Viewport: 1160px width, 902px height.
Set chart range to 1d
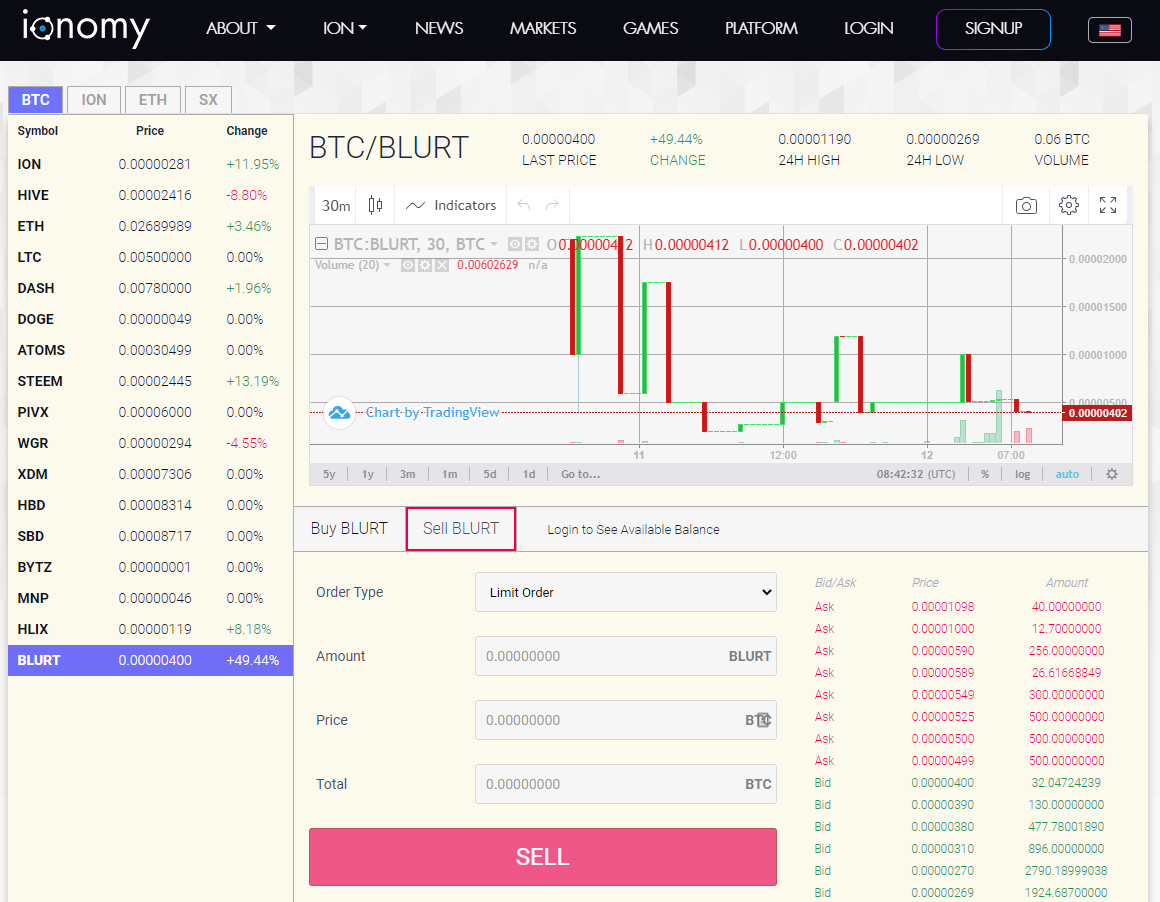click(529, 474)
